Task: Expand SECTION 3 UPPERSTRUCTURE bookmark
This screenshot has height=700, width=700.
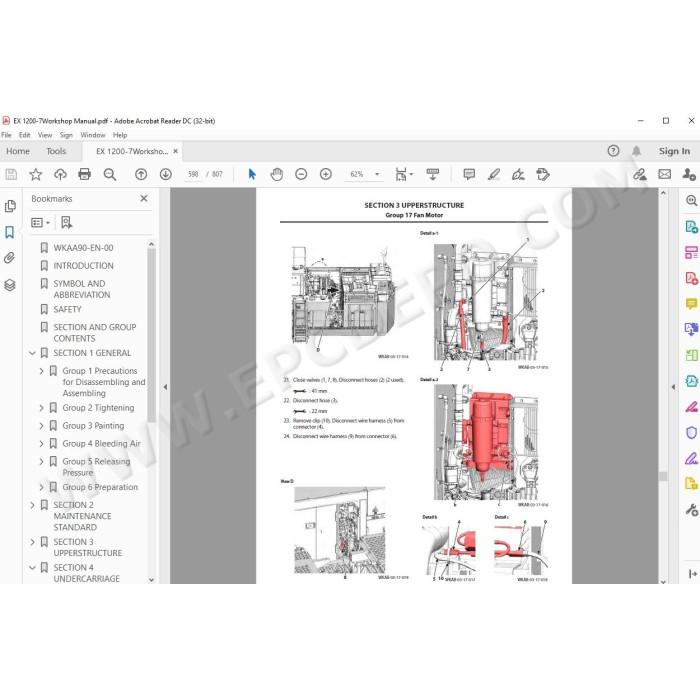Action: click(32, 542)
